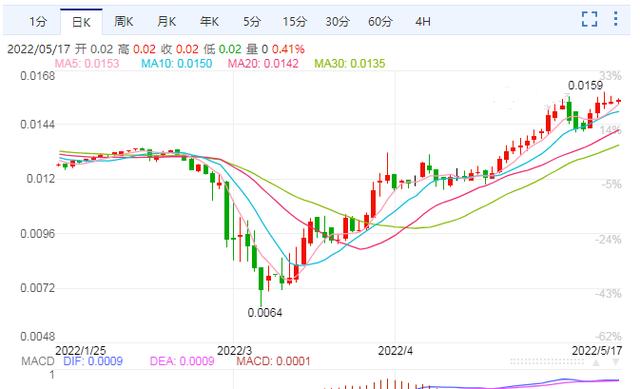The height and width of the screenshot is (389, 640).
Task: Click the 0.0048 price axis label
Action: [38, 337]
